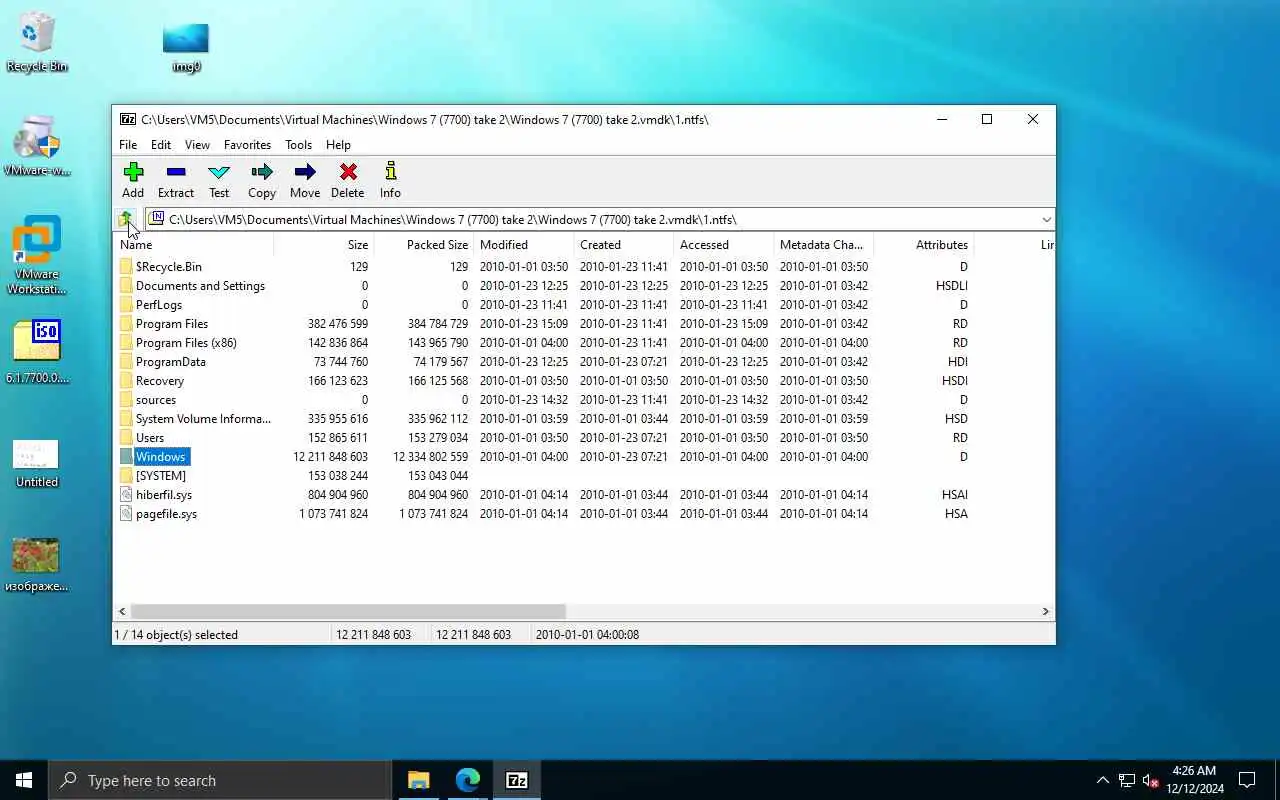Open the Windows Start button

point(24,780)
